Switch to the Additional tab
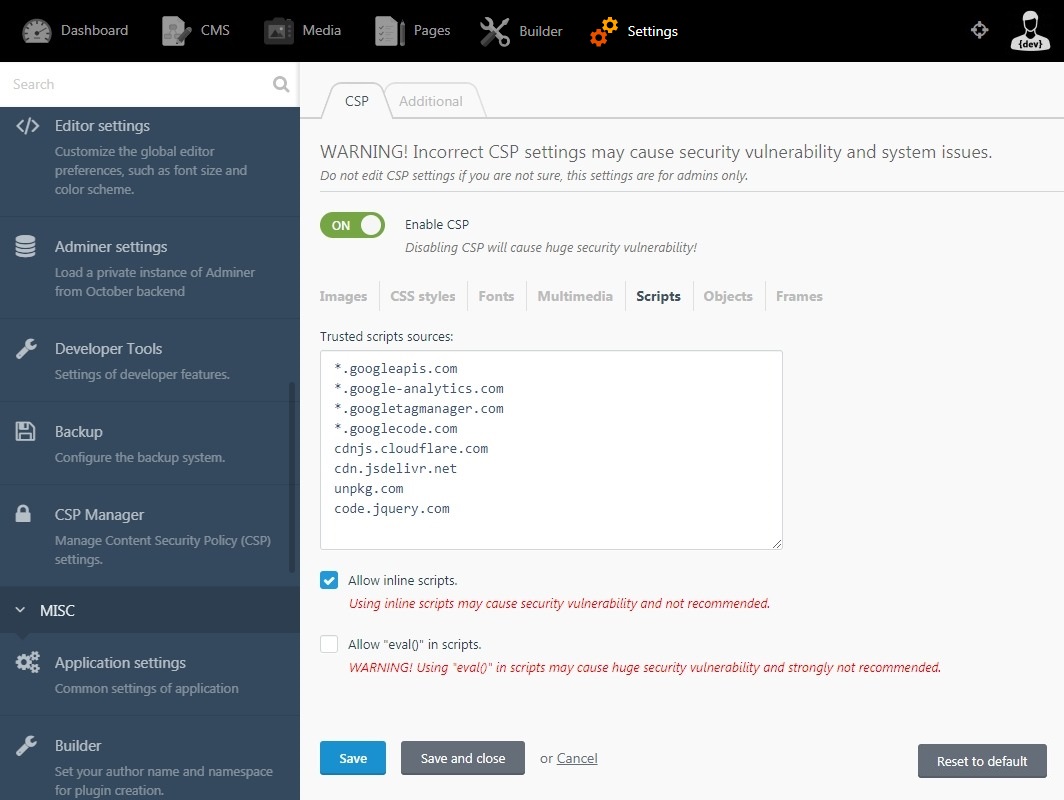The image size is (1064, 800). 430,101
